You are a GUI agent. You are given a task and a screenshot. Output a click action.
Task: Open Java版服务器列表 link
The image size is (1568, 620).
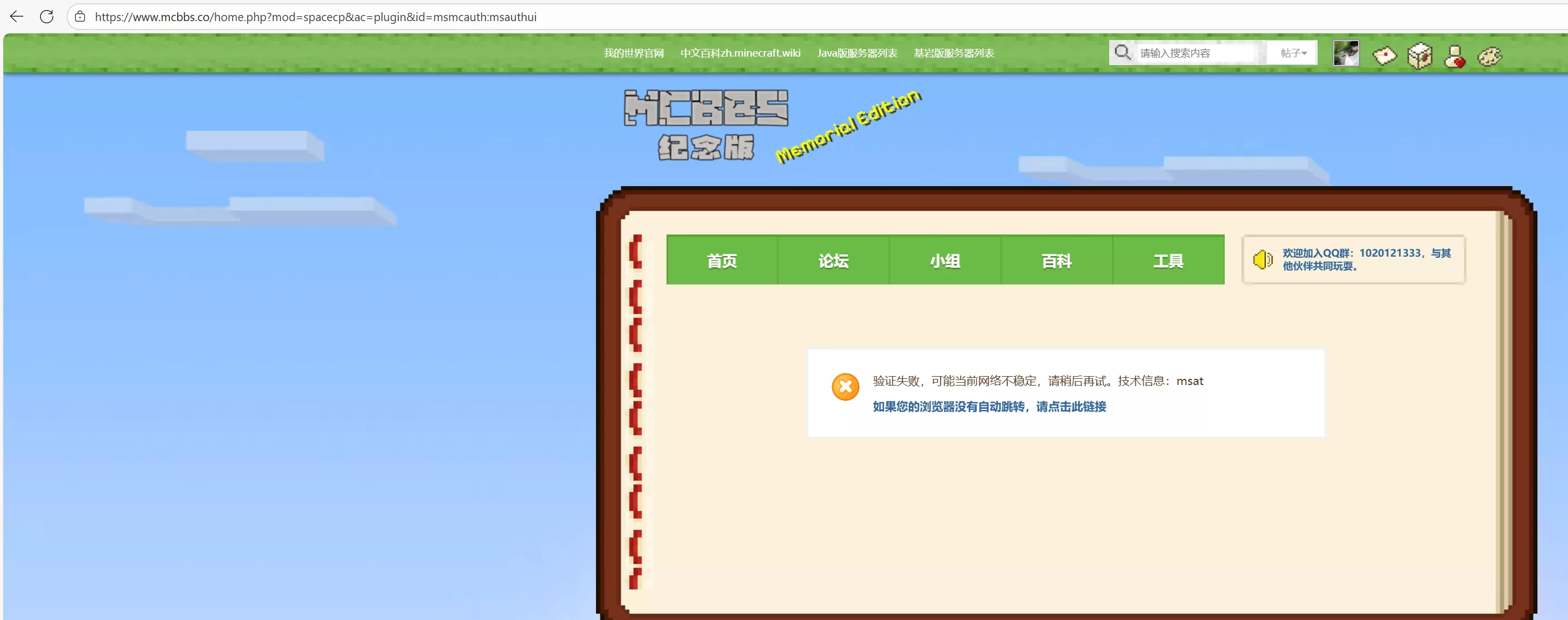point(857,53)
